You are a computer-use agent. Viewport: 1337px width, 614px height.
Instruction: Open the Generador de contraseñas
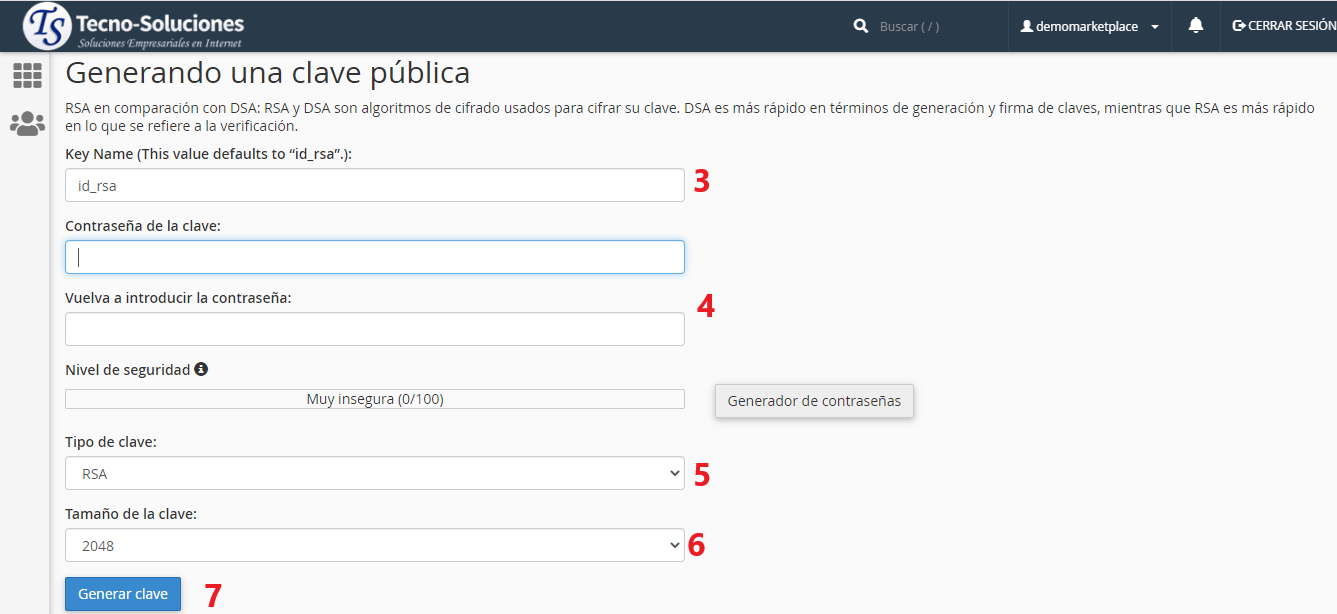[x=813, y=401]
